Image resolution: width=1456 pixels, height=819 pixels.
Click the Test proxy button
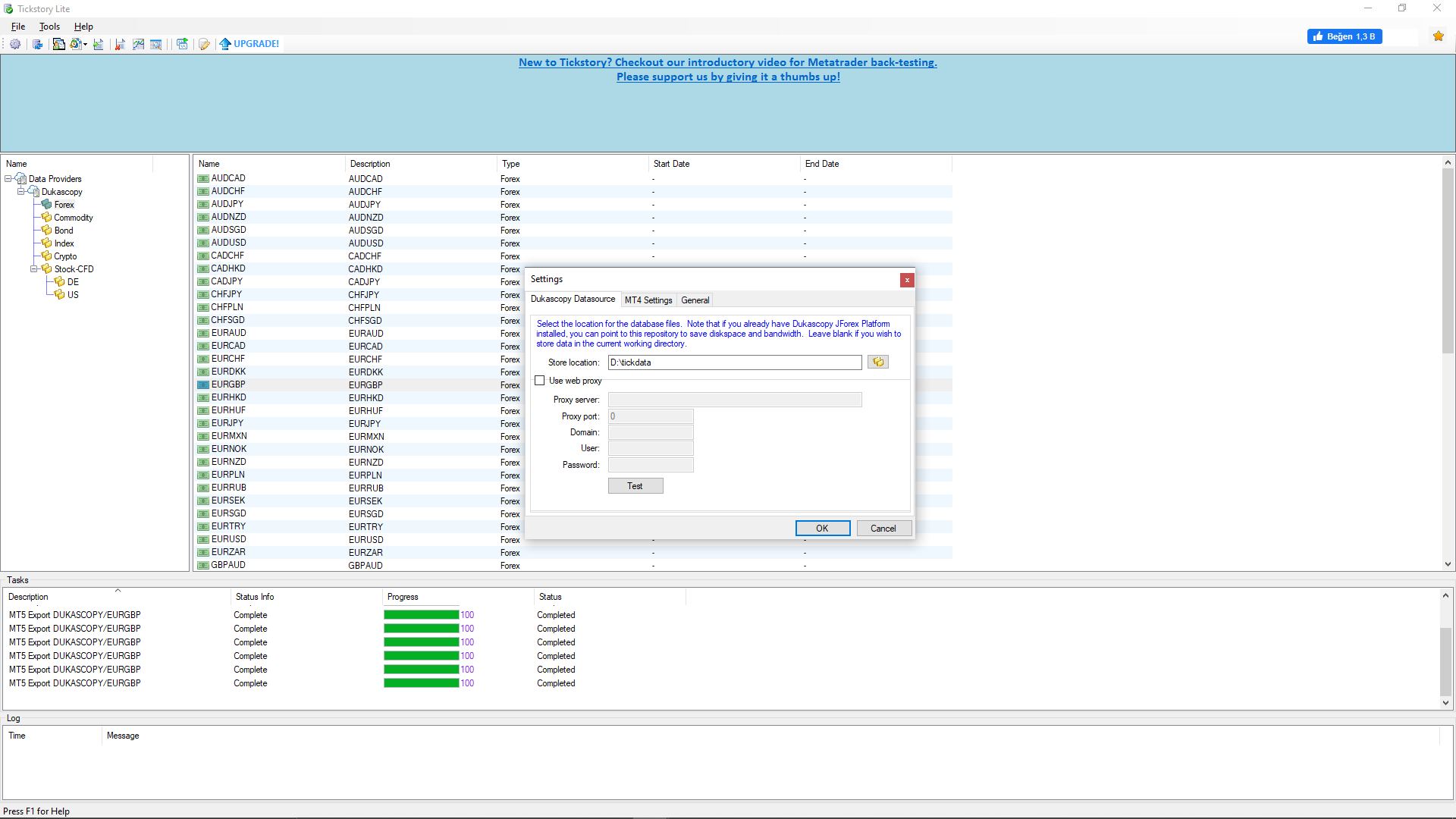point(635,486)
